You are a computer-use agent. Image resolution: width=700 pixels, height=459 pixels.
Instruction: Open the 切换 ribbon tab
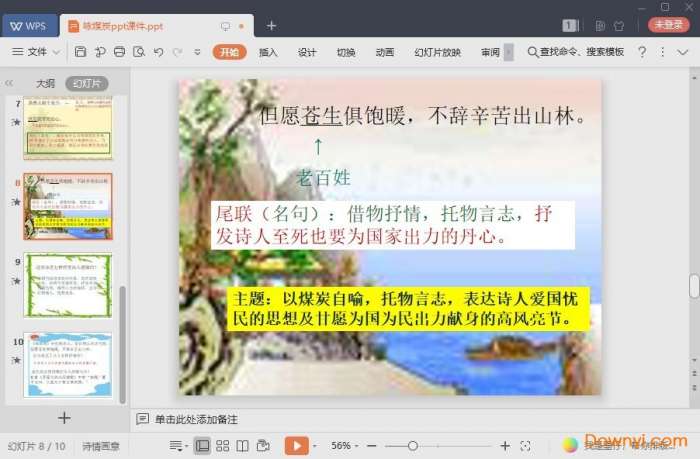point(346,52)
